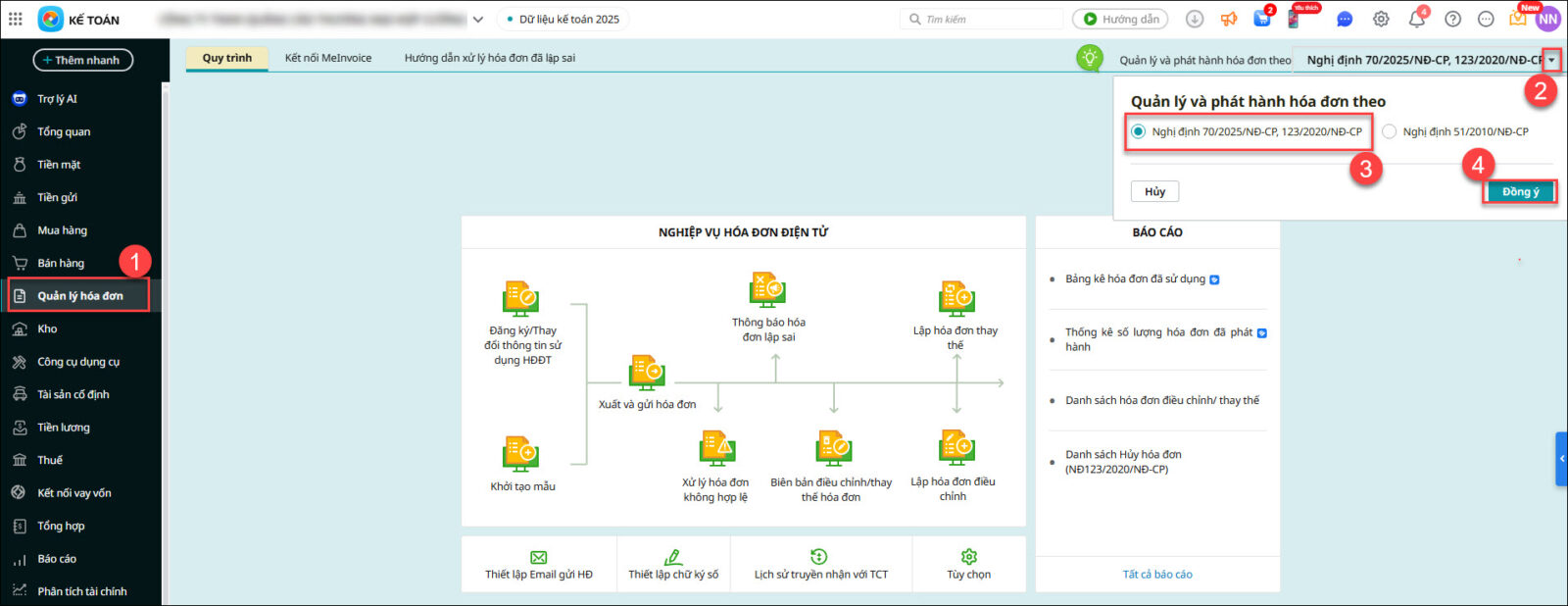Click the Khởi tạo mẫu icon

click(521, 454)
